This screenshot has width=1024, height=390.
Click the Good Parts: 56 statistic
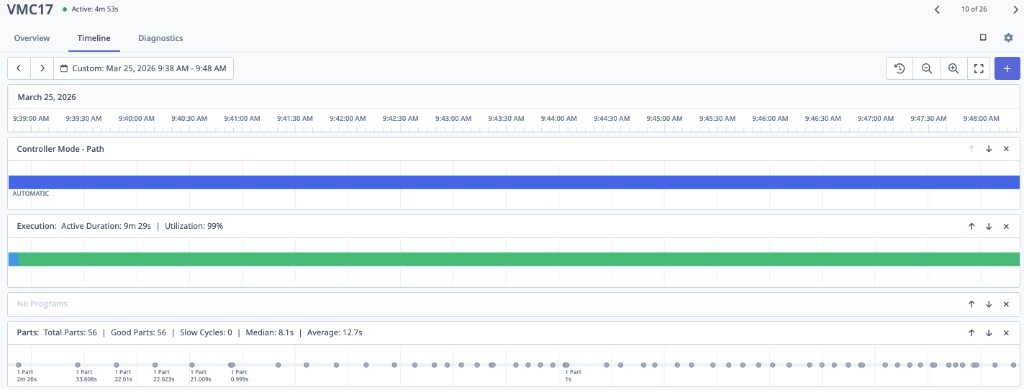pos(139,333)
